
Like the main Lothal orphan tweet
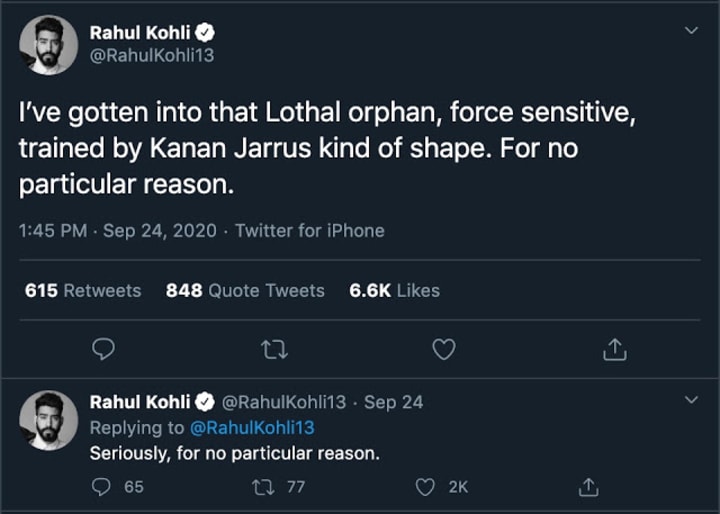444,349
